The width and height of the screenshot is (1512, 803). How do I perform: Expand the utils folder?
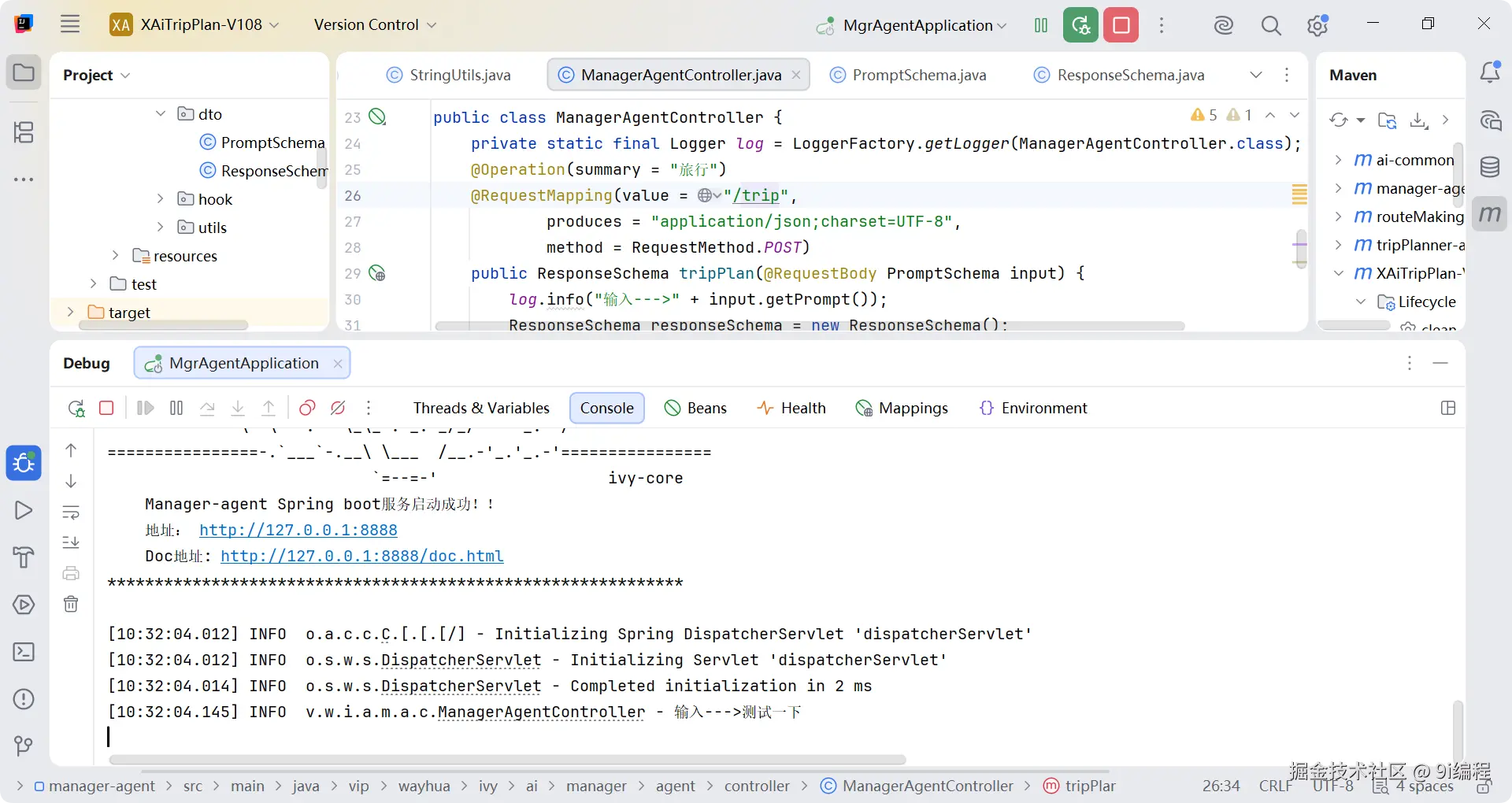pyautogui.click(x=160, y=227)
